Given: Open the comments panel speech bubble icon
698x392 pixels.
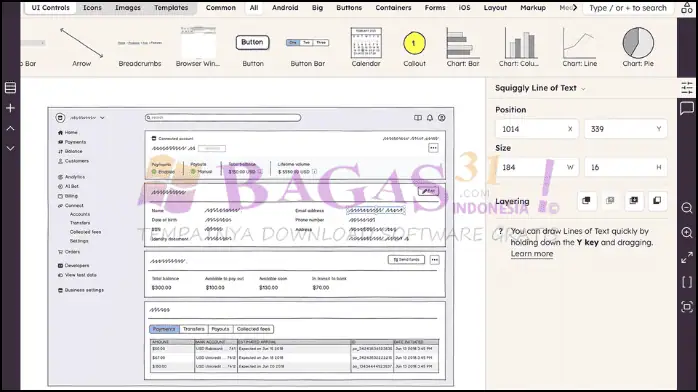Looking at the screenshot, I should pos(687,108).
